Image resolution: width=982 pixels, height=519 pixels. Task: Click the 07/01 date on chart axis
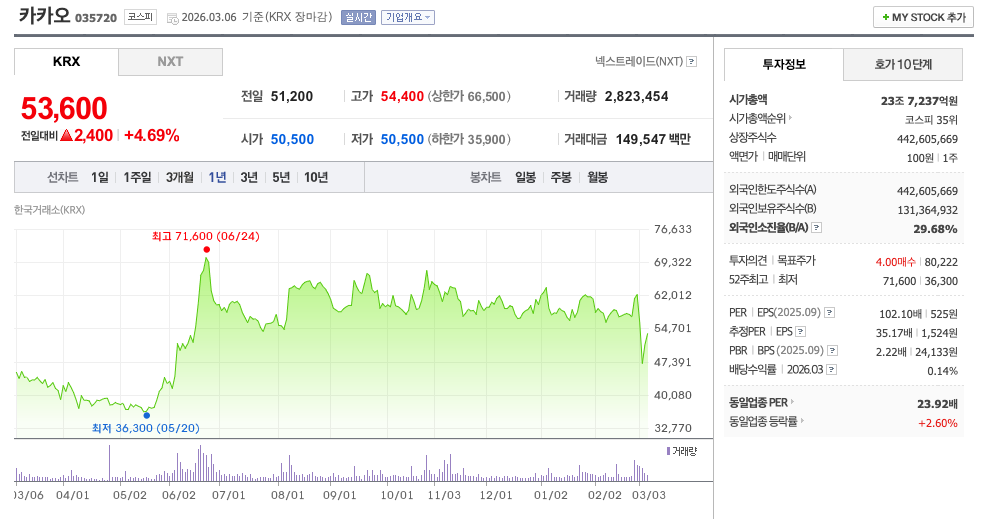click(x=229, y=495)
